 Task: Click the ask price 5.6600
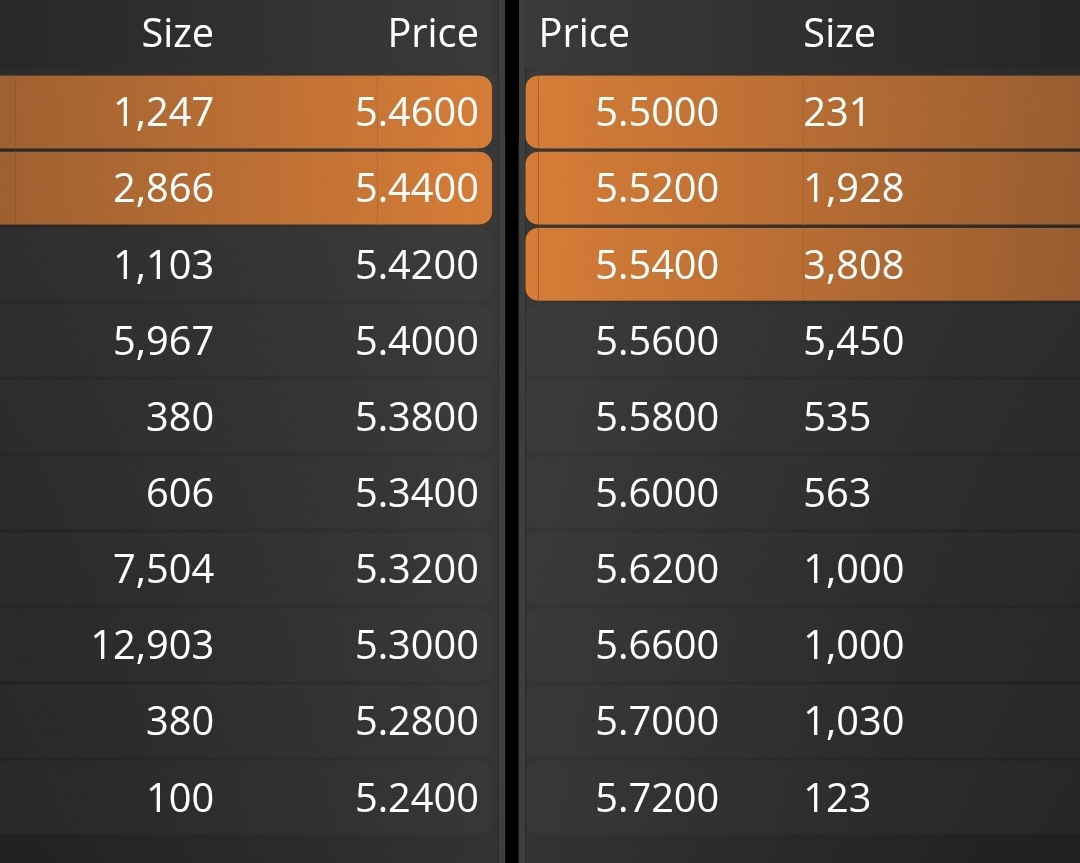tap(657, 645)
